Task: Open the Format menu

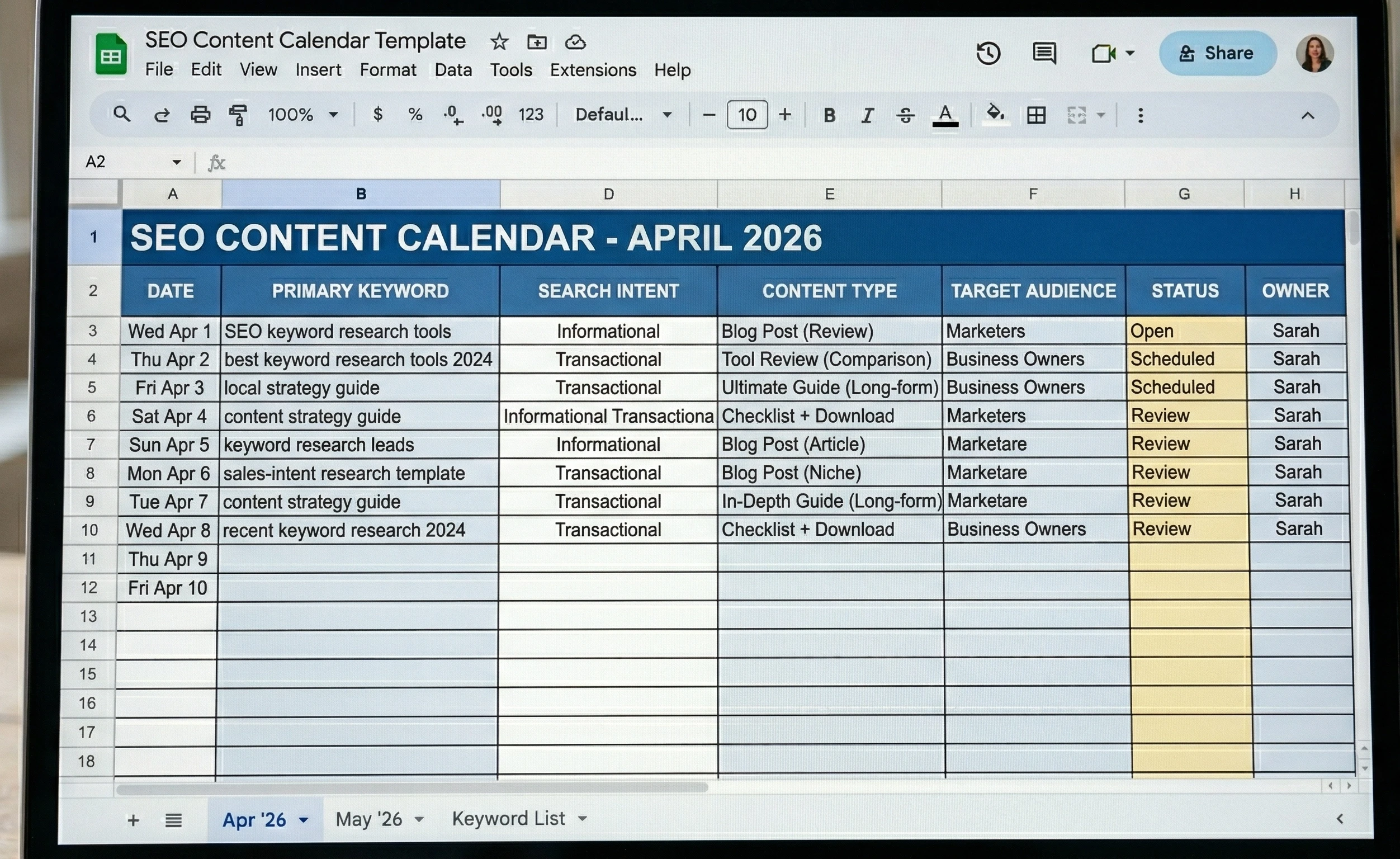Action: [x=388, y=69]
